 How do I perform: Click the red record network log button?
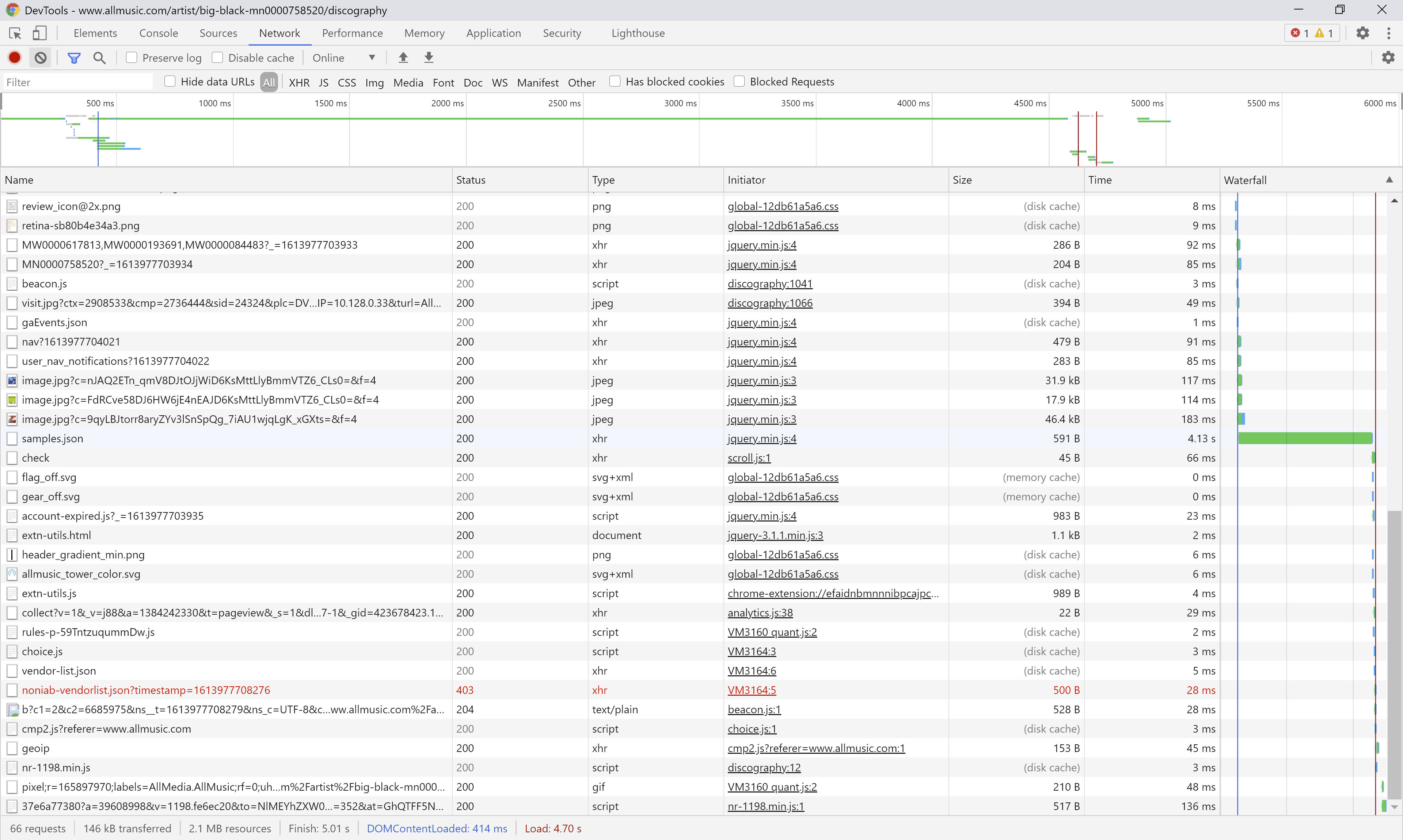[x=15, y=58]
